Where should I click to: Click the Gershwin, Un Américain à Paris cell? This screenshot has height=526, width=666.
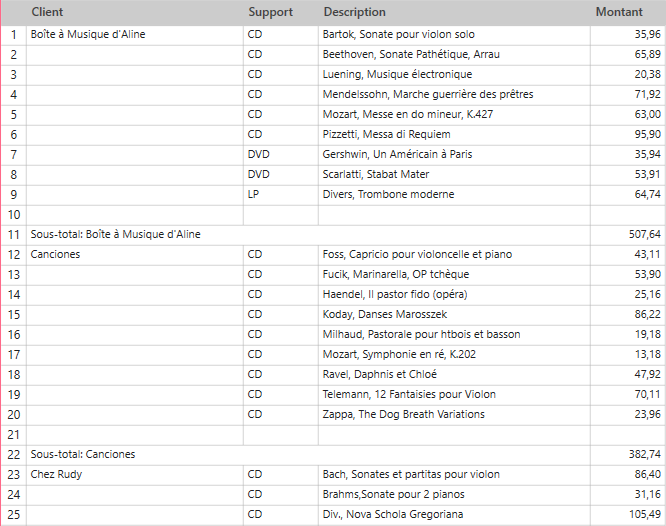coord(397,154)
